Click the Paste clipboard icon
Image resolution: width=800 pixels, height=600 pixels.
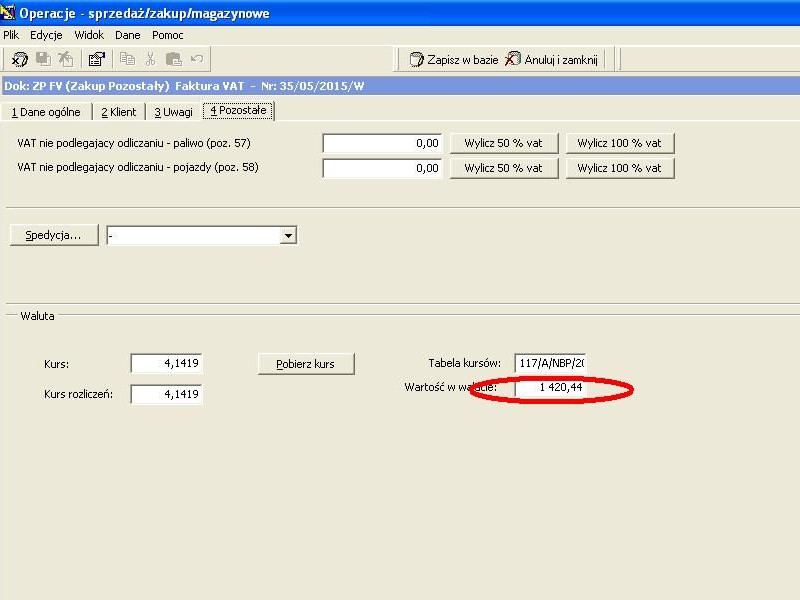tap(173, 59)
